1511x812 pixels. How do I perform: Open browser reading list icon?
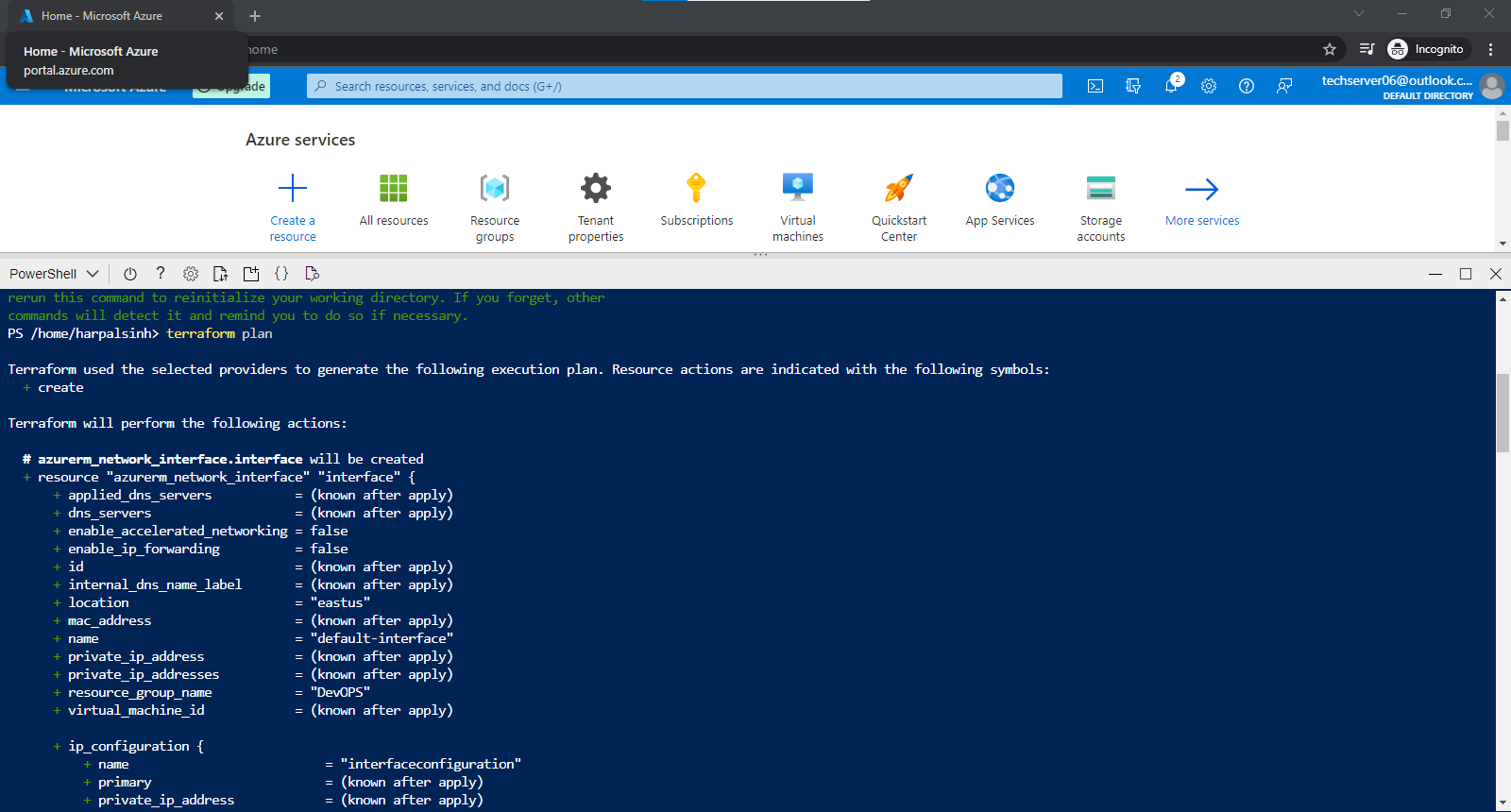1367,49
